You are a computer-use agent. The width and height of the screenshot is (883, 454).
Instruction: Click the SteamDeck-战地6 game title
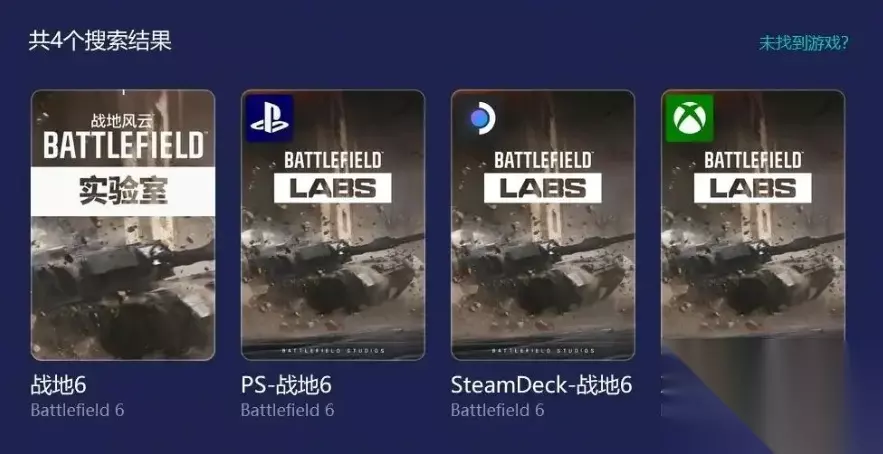click(541, 385)
